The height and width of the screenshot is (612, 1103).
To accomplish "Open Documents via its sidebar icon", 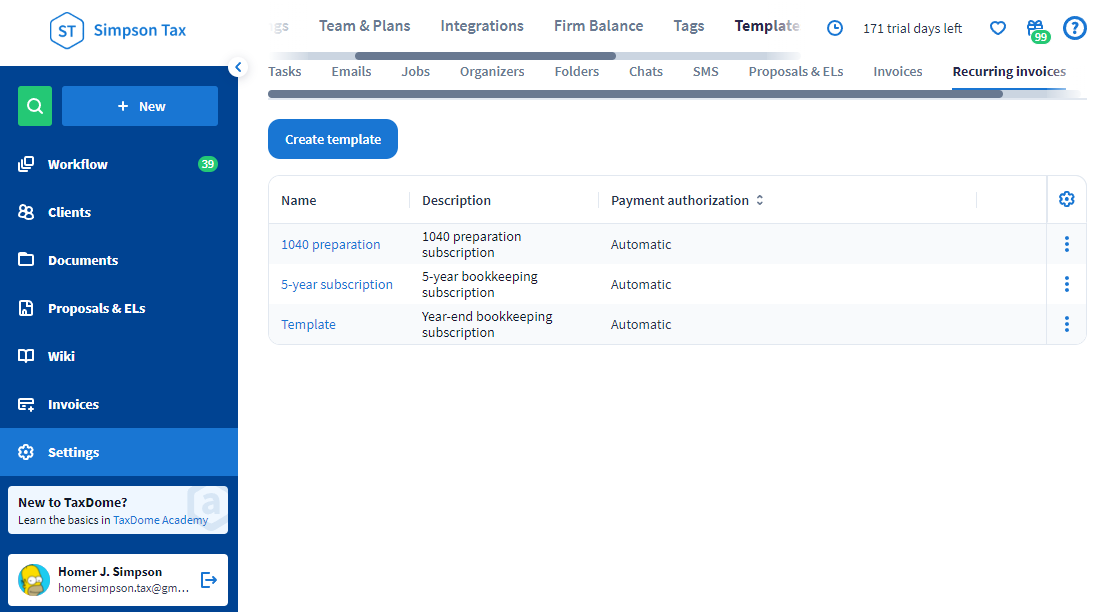I will [82, 260].
